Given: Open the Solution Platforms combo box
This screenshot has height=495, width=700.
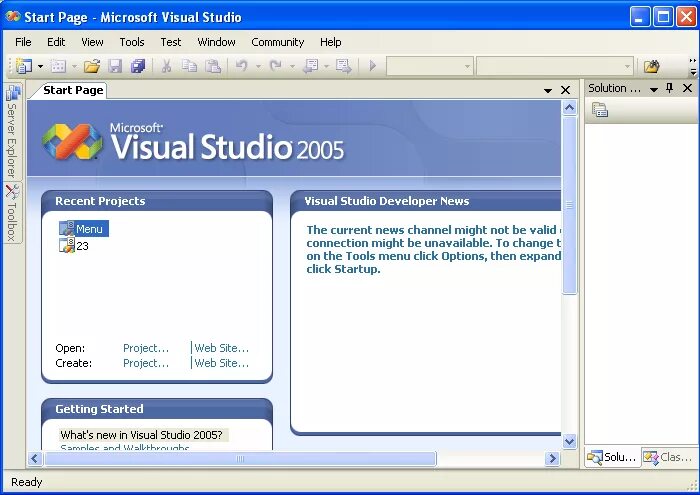Looking at the screenshot, I should pyautogui.click(x=554, y=67).
